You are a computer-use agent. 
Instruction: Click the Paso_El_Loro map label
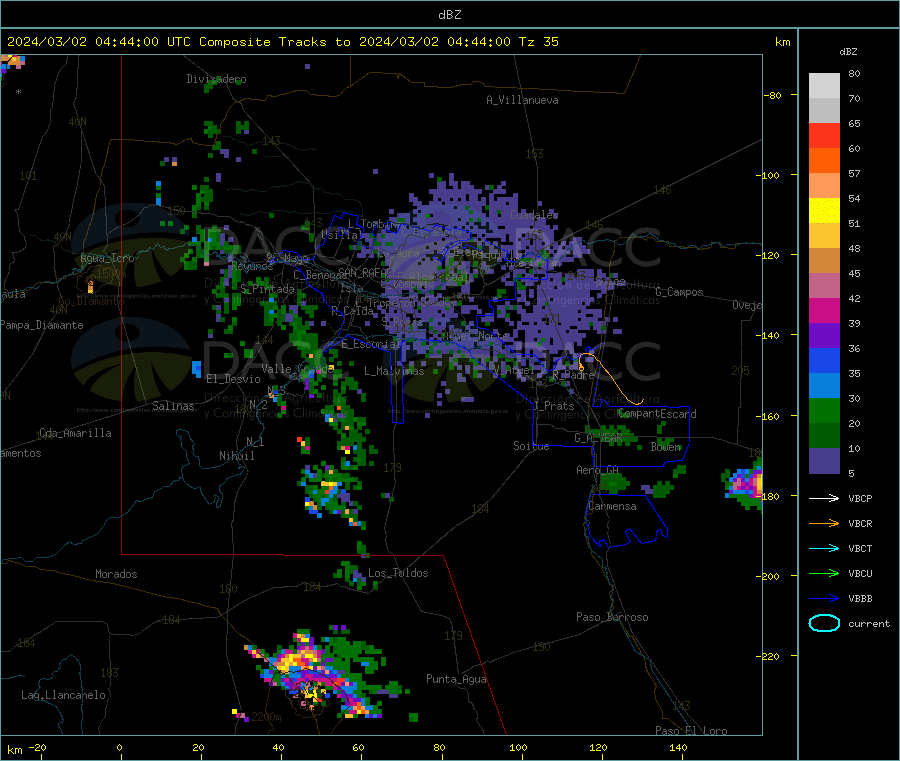[691, 731]
